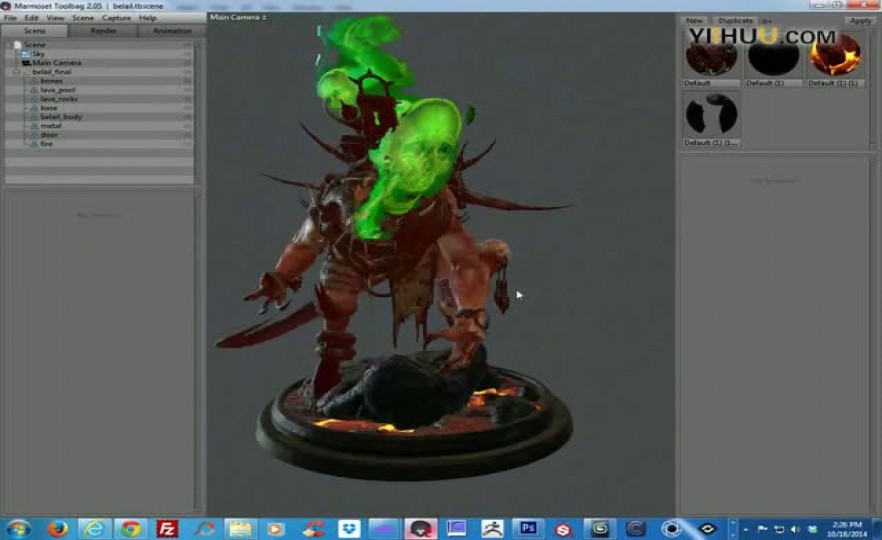Select the lava_rocks mesh row
The image size is (882, 540).
click(x=99, y=98)
